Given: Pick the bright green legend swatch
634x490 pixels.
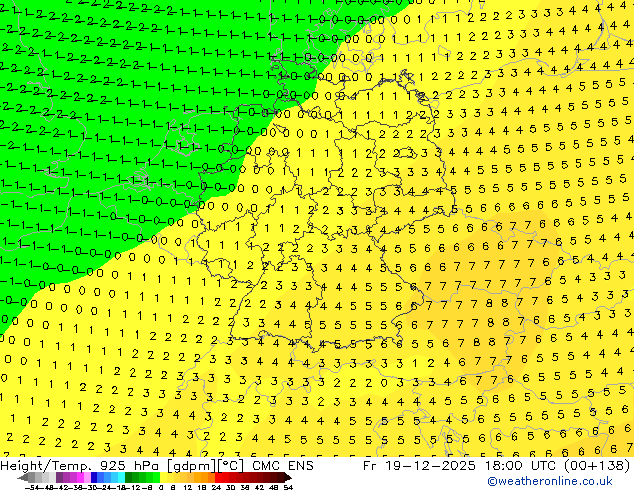Looking at the screenshot, I should [156, 477].
